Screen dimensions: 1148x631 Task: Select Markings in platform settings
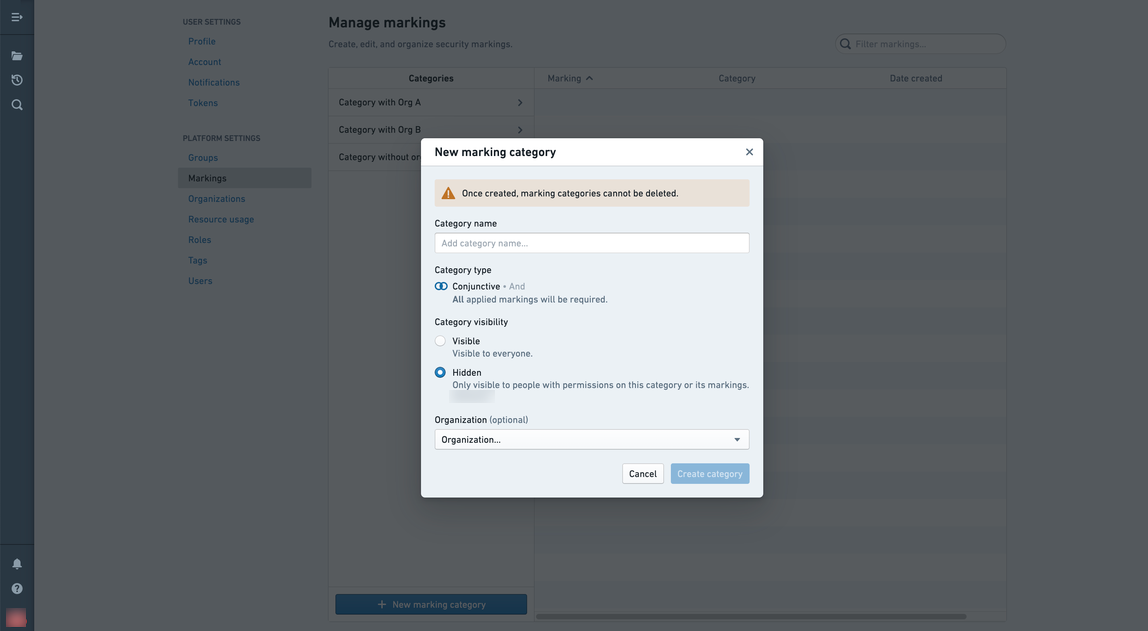pyautogui.click(x=245, y=178)
